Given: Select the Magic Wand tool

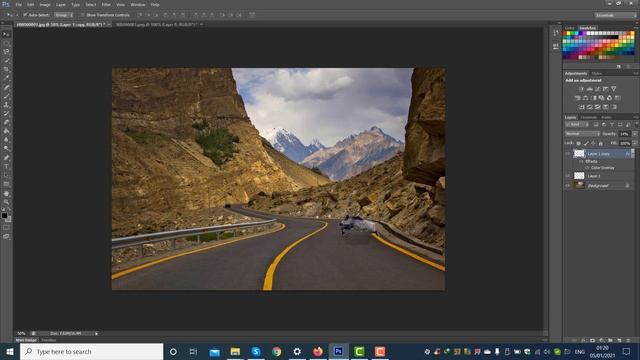Looking at the screenshot, I should [x=6, y=61].
